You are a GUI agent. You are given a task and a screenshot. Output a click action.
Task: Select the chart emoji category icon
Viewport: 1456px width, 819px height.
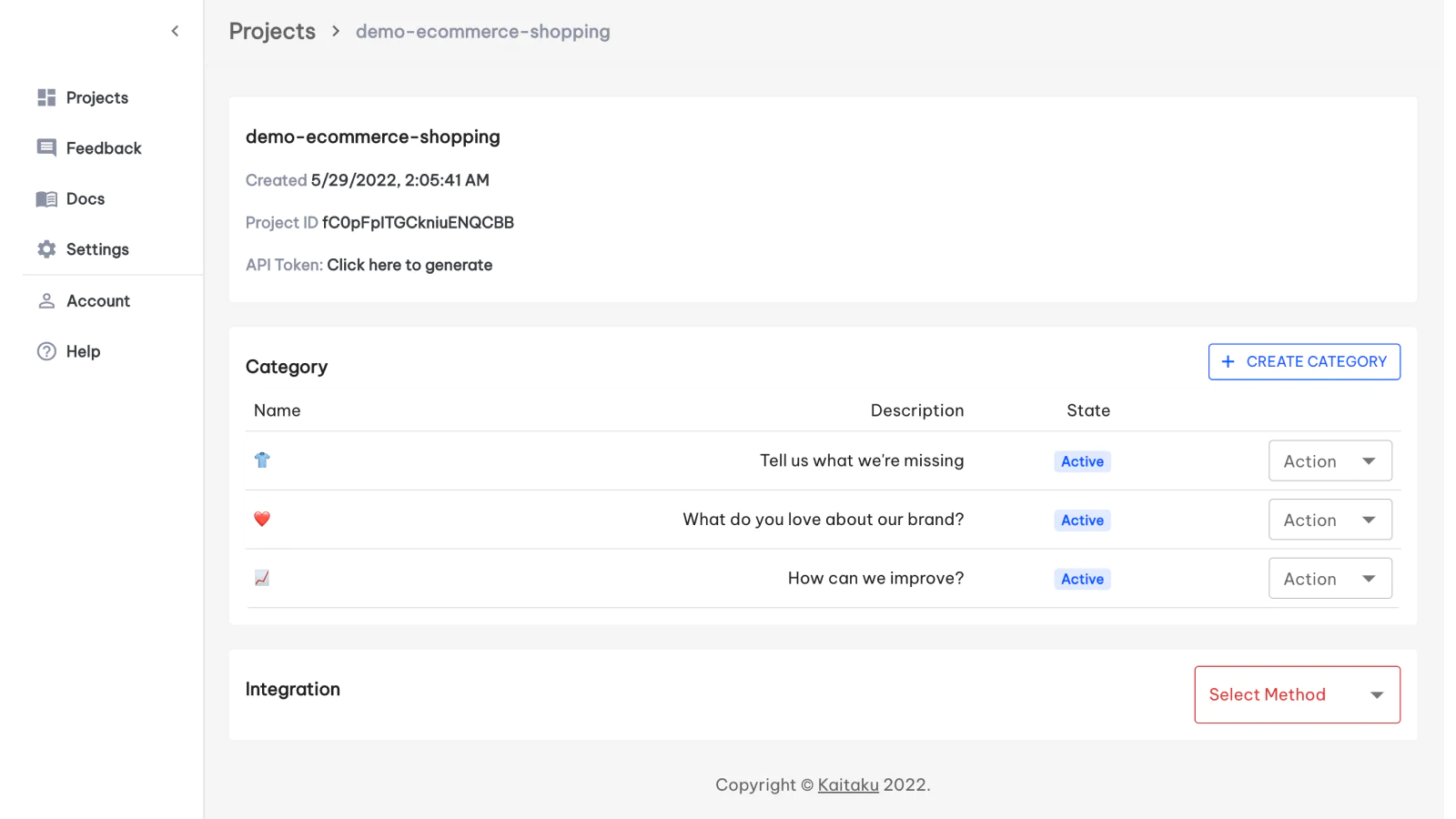tap(262, 578)
